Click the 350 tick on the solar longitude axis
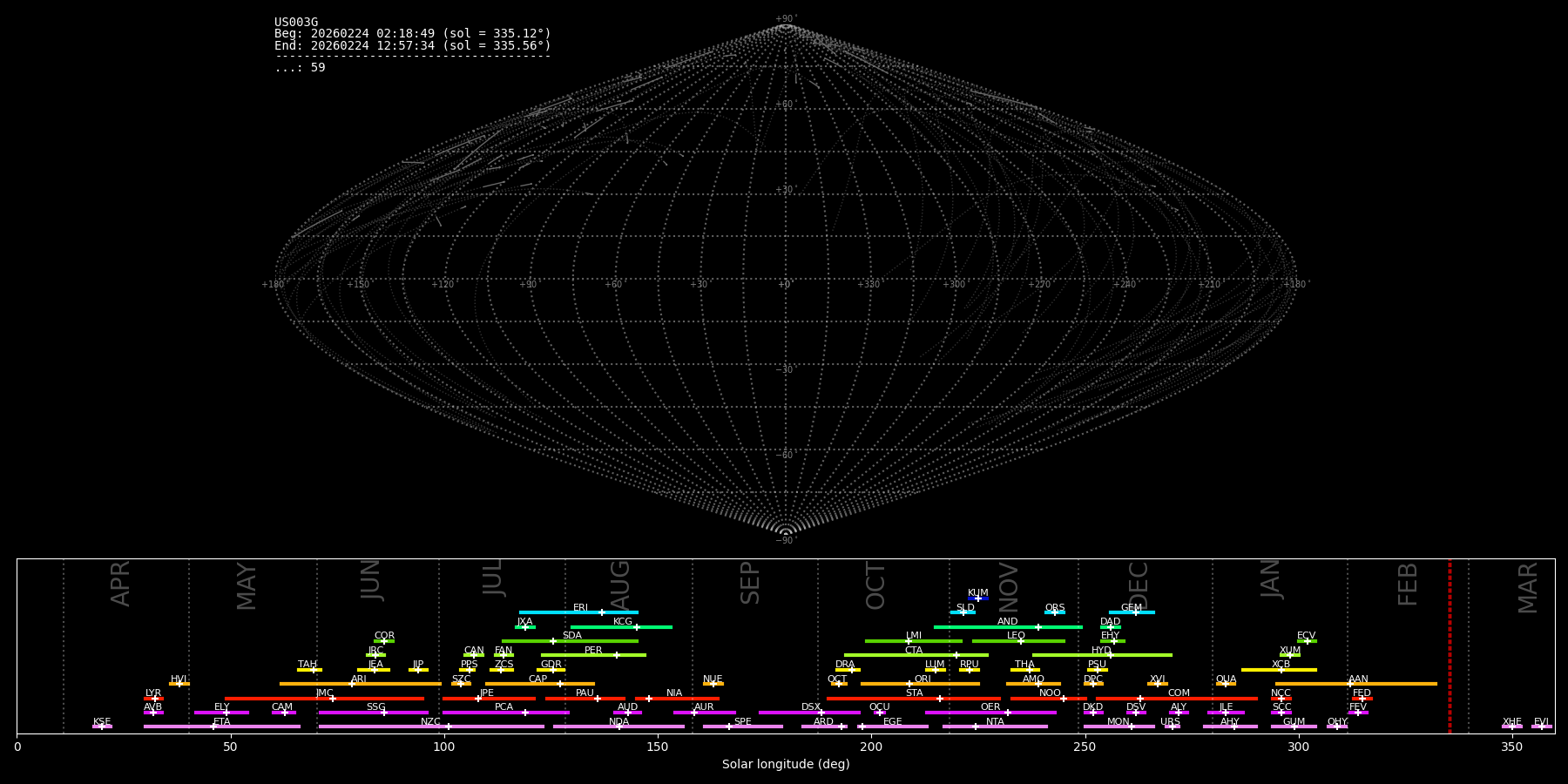1568x784 pixels. tap(1511, 747)
